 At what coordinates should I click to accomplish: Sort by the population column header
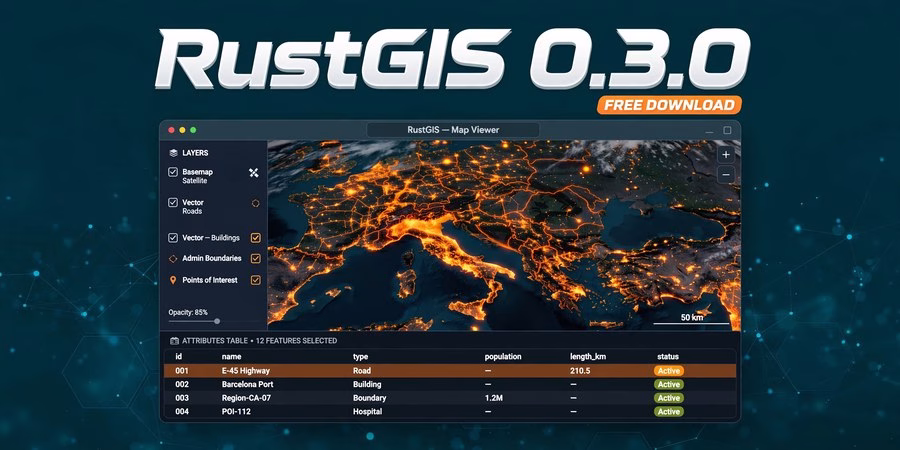(x=503, y=357)
